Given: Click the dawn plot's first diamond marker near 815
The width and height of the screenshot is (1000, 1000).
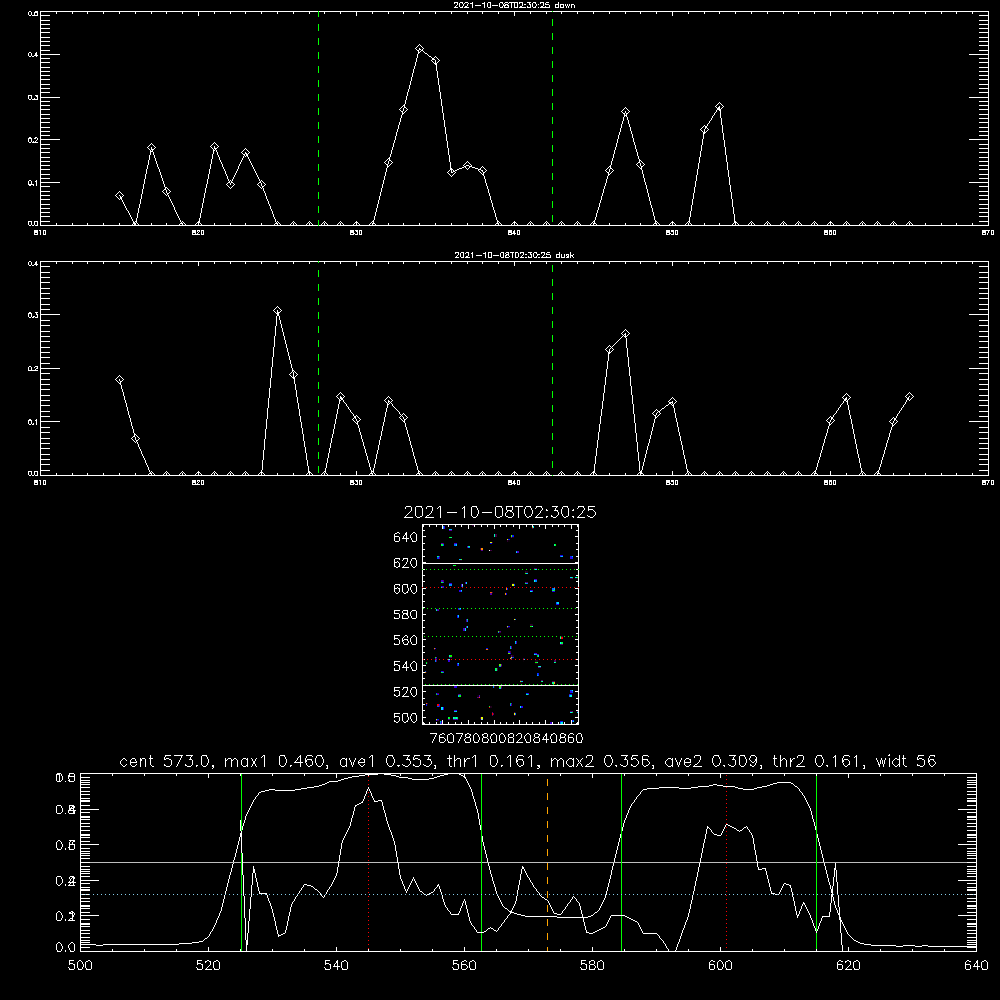Looking at the screenshot, I should tap(119, 196).
